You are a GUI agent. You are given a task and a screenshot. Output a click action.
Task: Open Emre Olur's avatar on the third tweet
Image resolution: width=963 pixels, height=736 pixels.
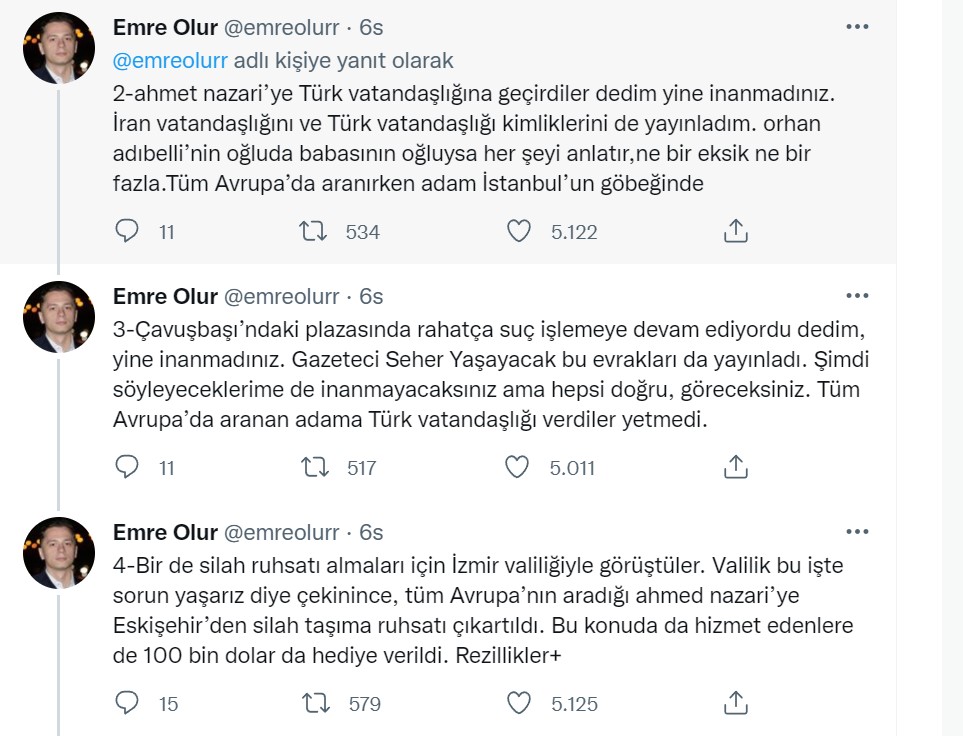[x=59, y=553]
